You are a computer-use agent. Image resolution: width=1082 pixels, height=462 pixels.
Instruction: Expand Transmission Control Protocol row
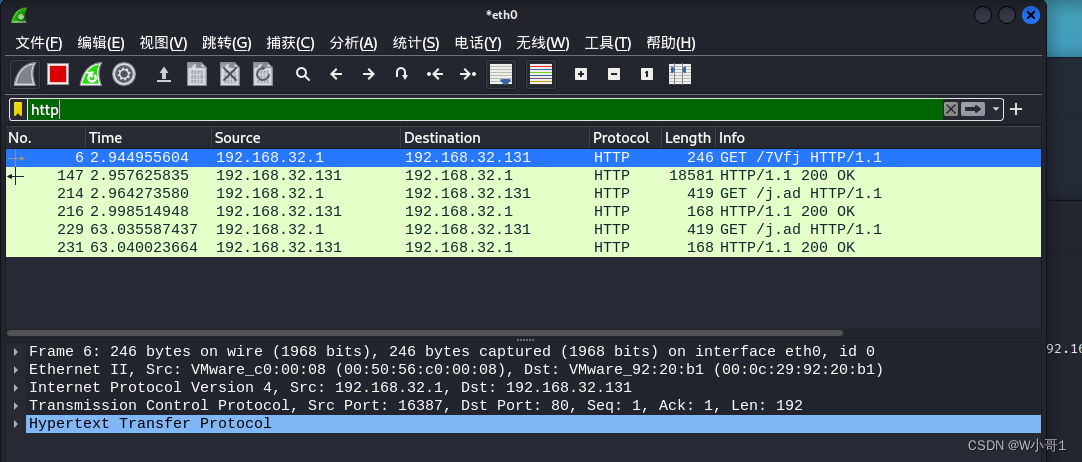tap(16, 405)
